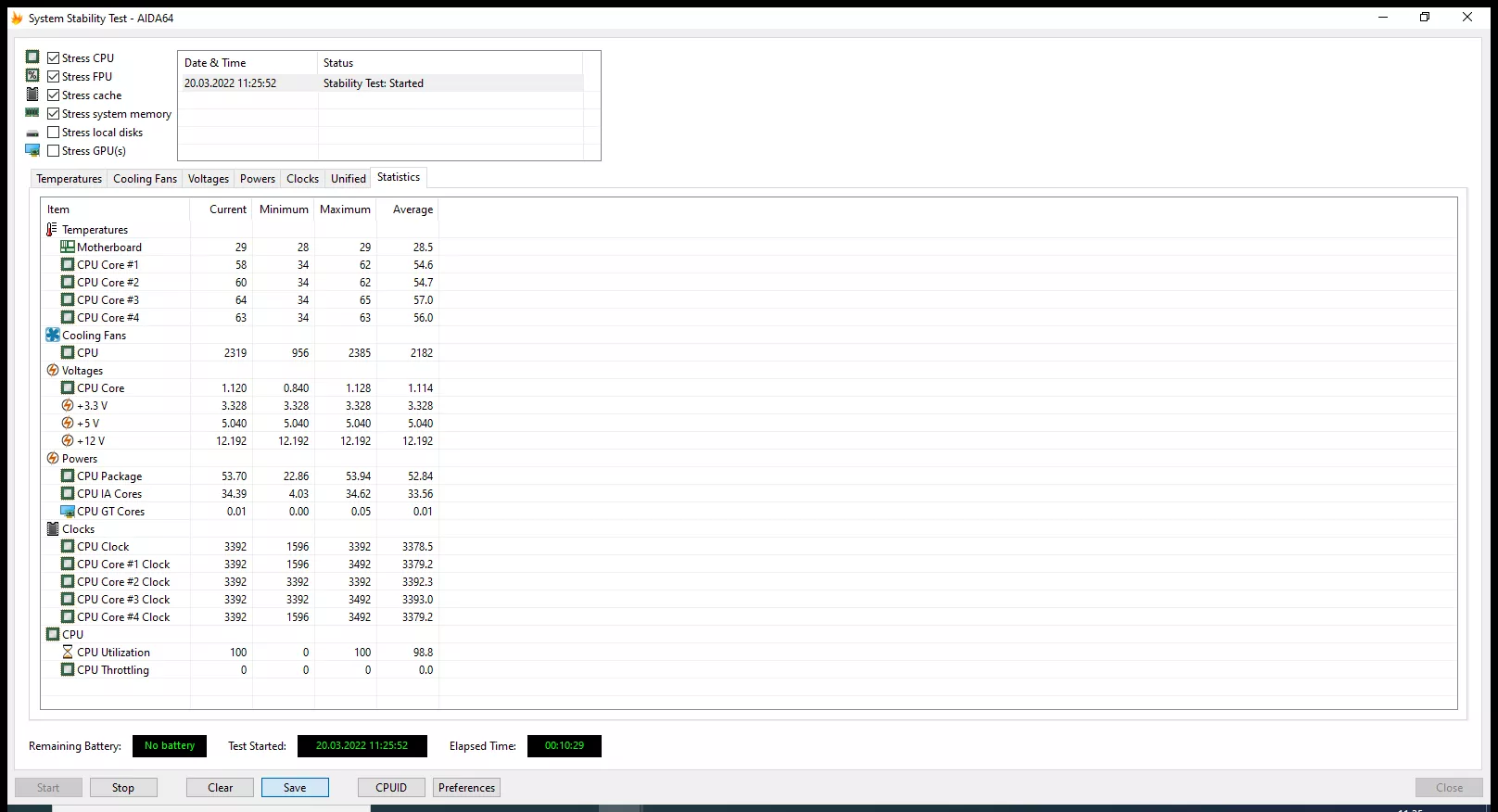The width and height of the screenshot is (1498, 812).
Task: Click the Status column header in log
Action: (x=451, y=63)
